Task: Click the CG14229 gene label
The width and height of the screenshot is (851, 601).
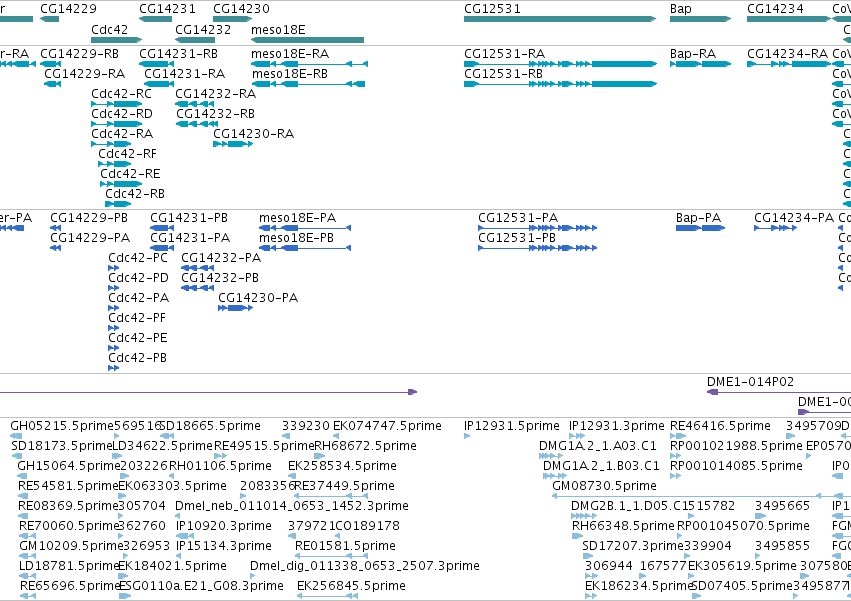Action: point(68,9)
